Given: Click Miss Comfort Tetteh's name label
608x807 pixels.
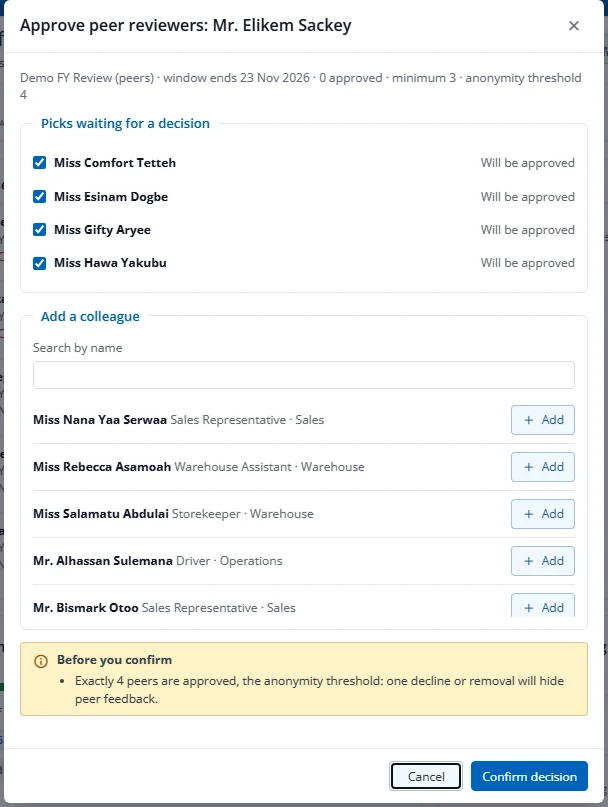Looking at the screenshot, I should click(x=115, y=163).
